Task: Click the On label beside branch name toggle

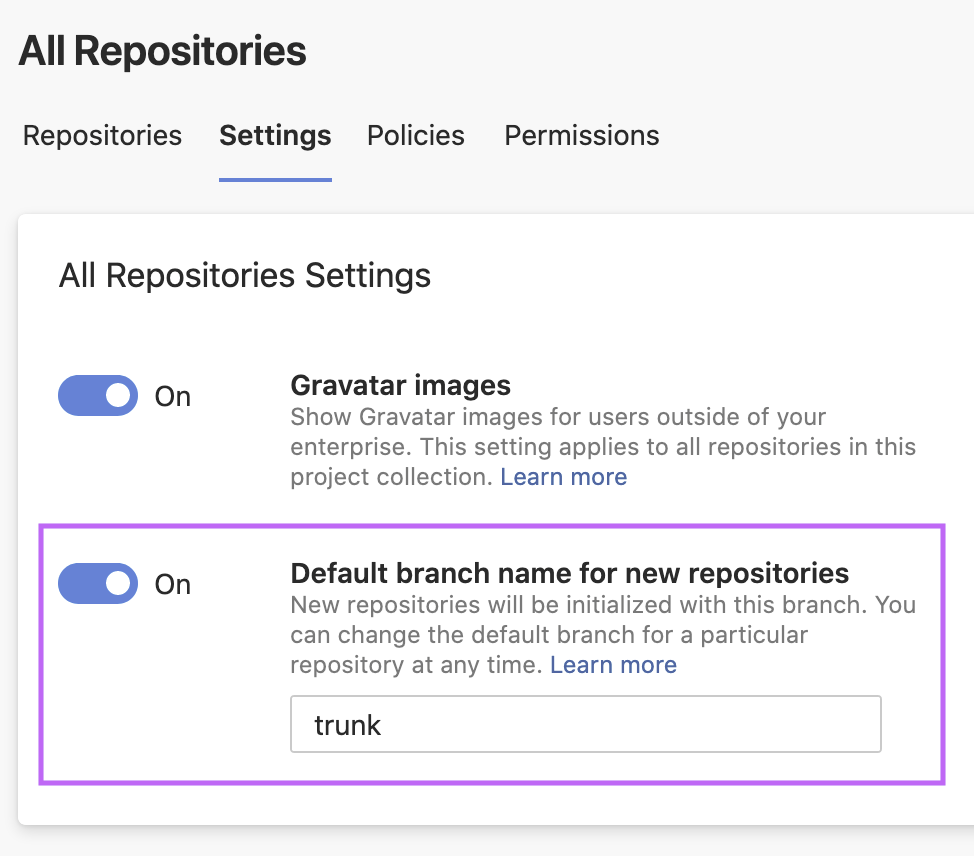Action: pos(172,585)
